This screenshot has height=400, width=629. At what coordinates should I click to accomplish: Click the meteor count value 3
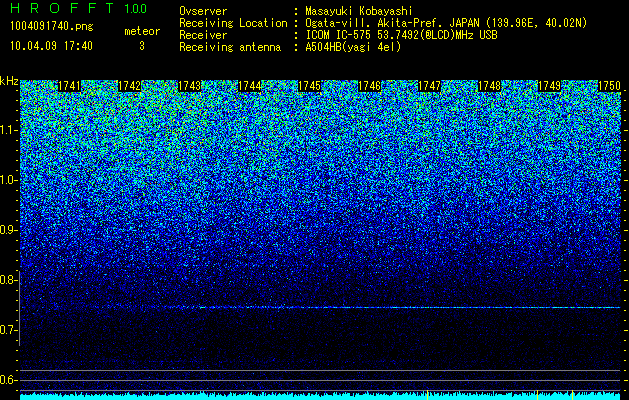coord(142,46)
